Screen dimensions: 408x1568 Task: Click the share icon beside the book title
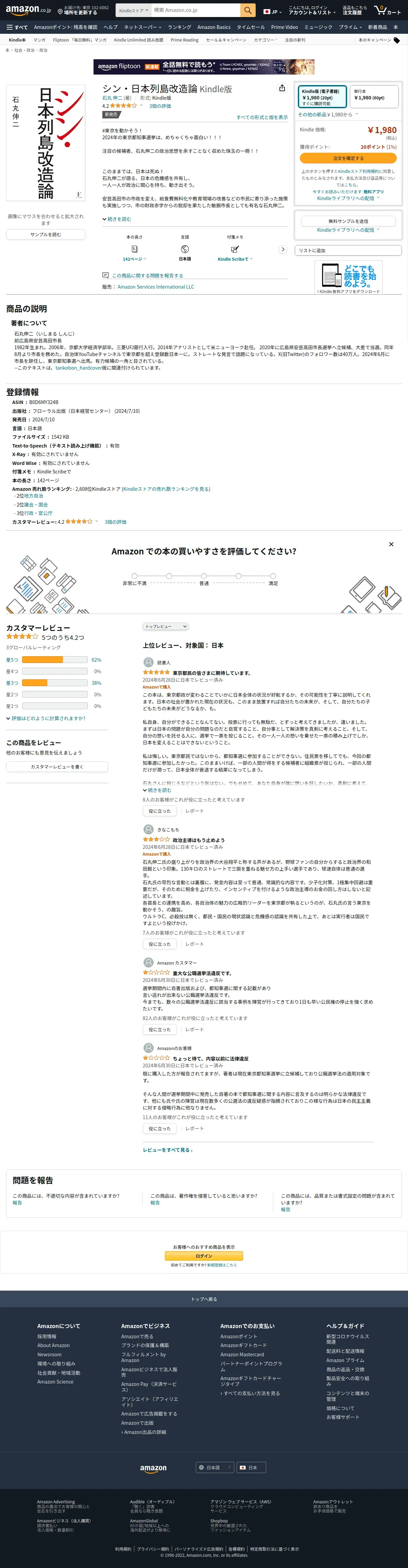[x=282, y=88]
